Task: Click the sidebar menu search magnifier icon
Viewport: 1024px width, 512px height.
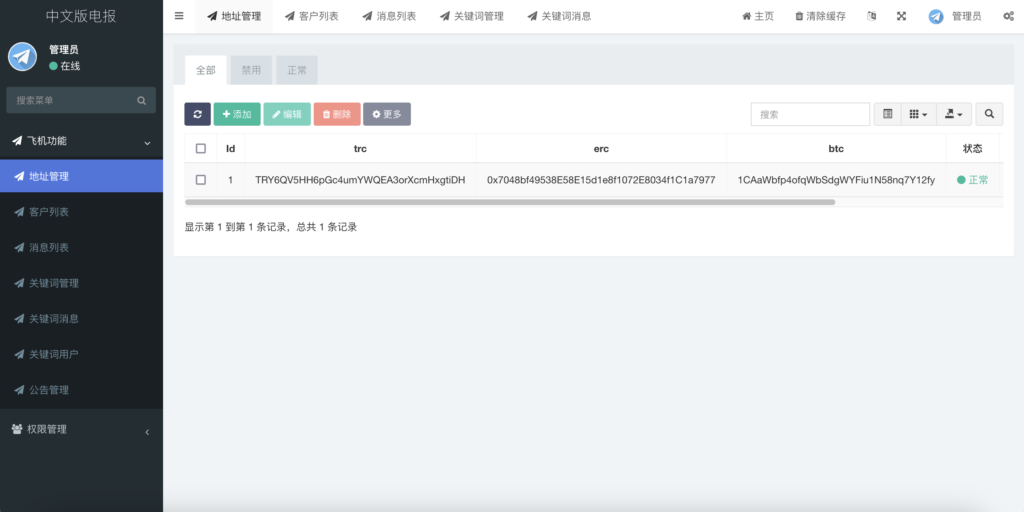Action: tap(142, 100)
